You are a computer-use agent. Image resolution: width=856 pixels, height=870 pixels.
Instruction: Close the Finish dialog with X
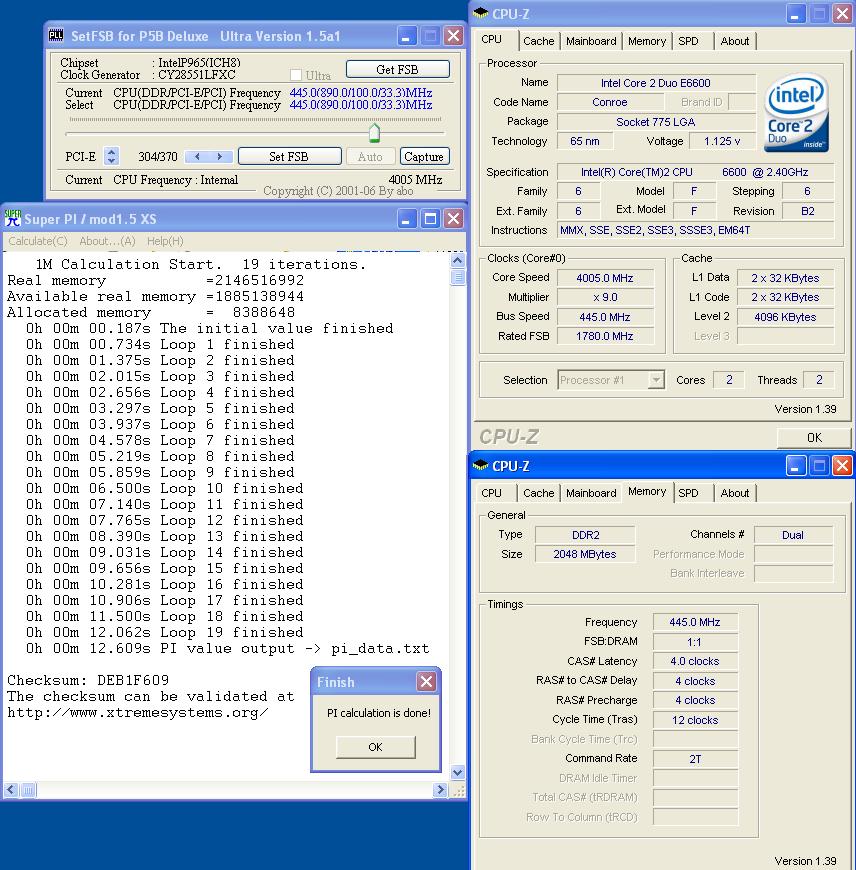pos(426,681)
